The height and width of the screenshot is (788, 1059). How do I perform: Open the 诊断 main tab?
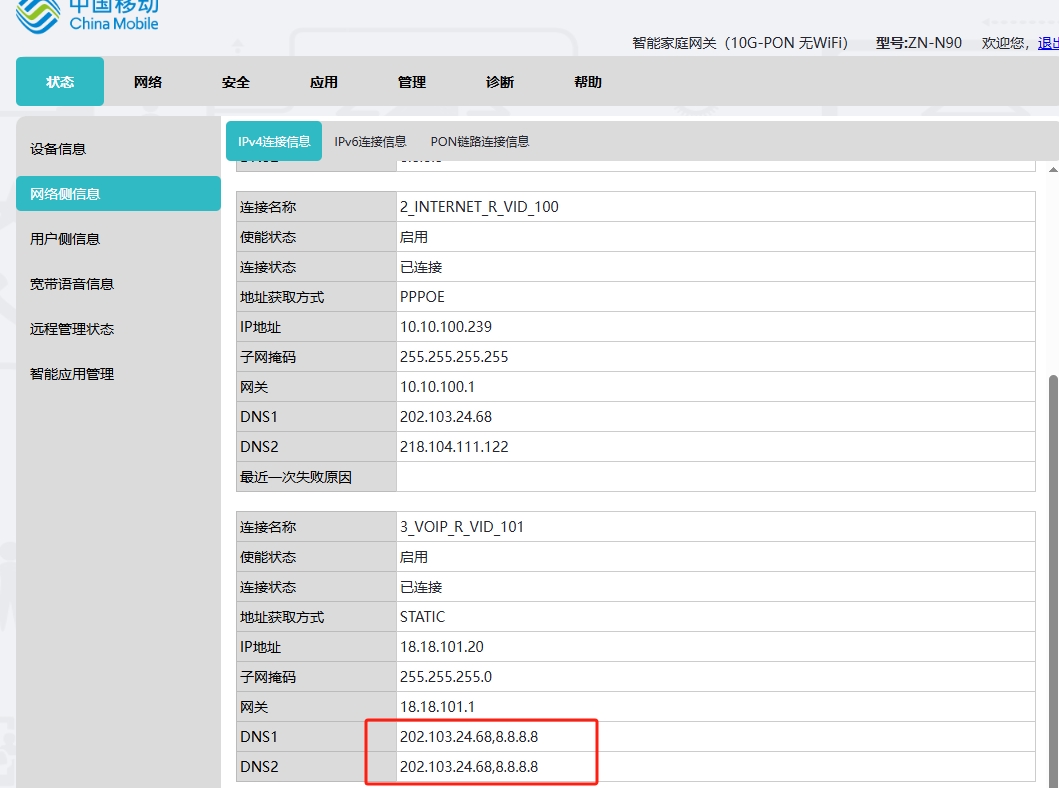tap(500, 82)
